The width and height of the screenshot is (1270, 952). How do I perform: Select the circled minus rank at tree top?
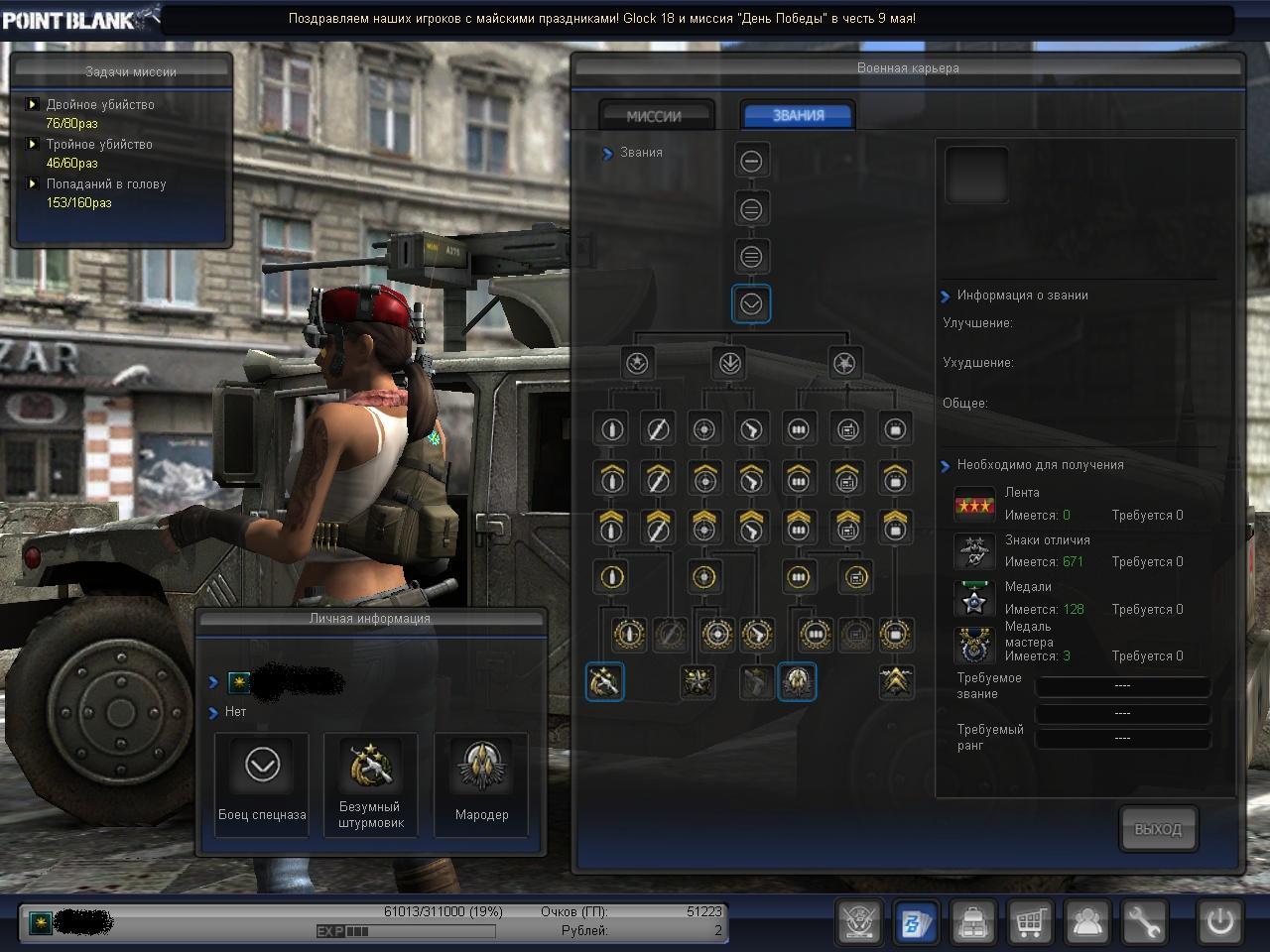click(x=751, y=161)
